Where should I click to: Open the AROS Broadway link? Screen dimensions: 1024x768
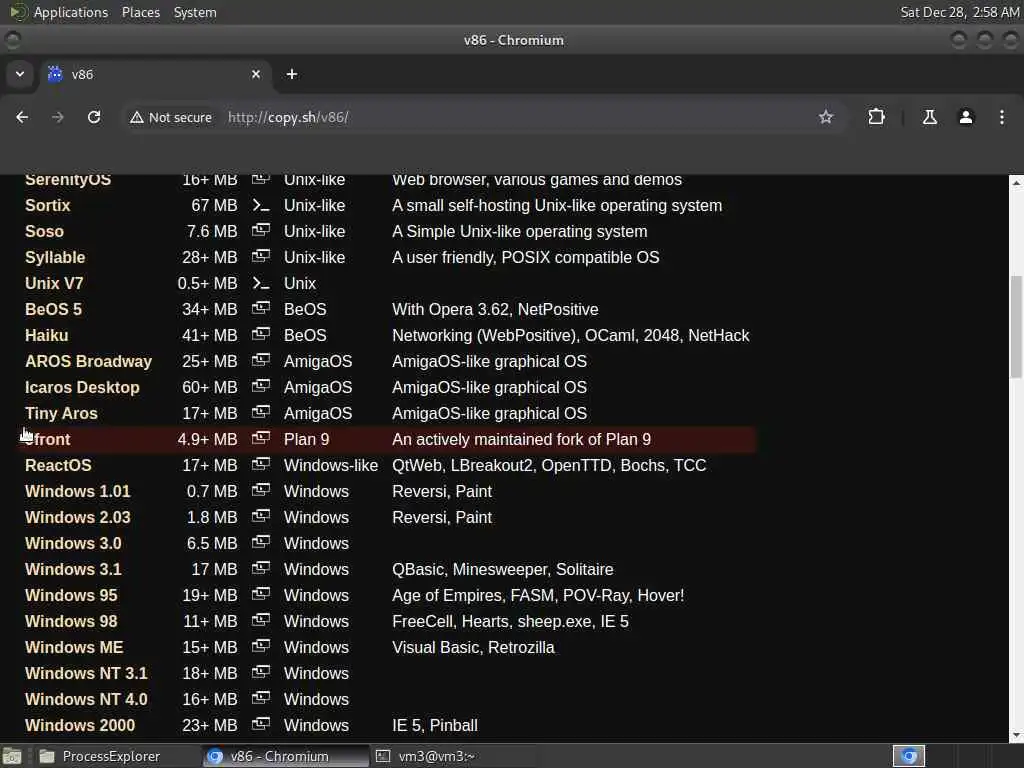coord(88,361)
